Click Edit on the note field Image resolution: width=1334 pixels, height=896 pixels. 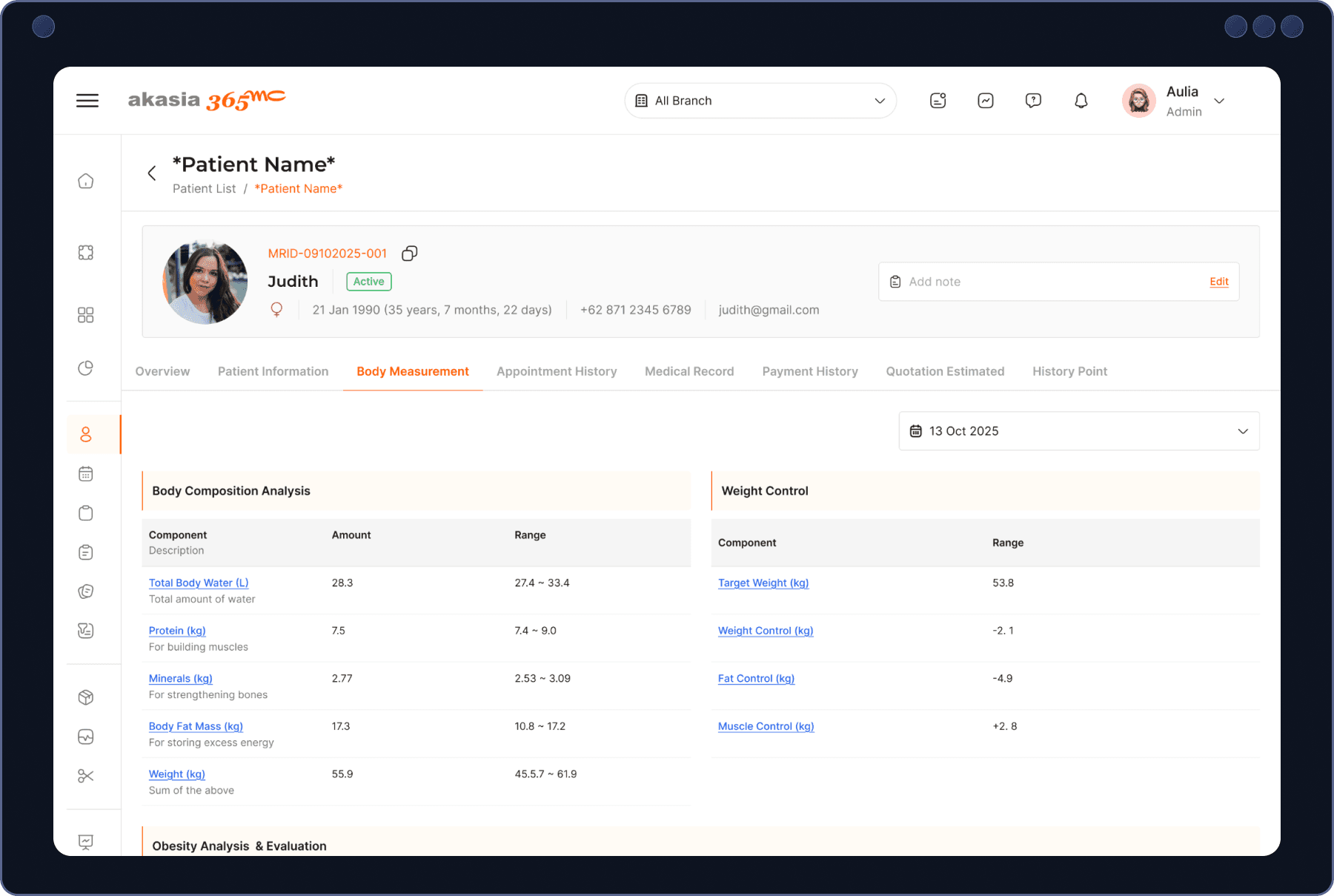(x=1218, y=282)
